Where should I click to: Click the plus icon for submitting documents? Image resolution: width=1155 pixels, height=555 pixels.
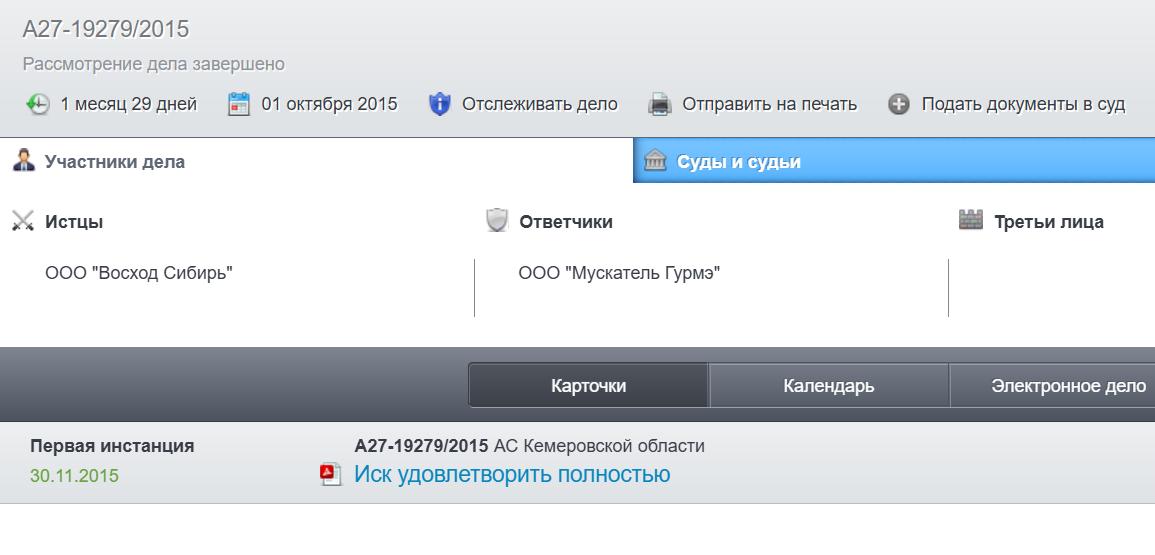coord(898,104)
